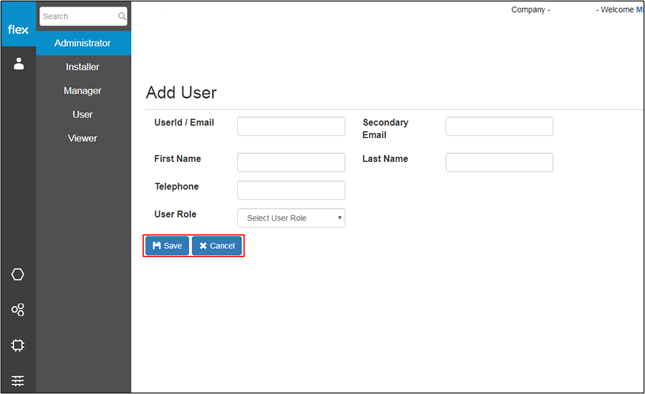
Task: Click the Telephone input field
Action: pos(291,190)
